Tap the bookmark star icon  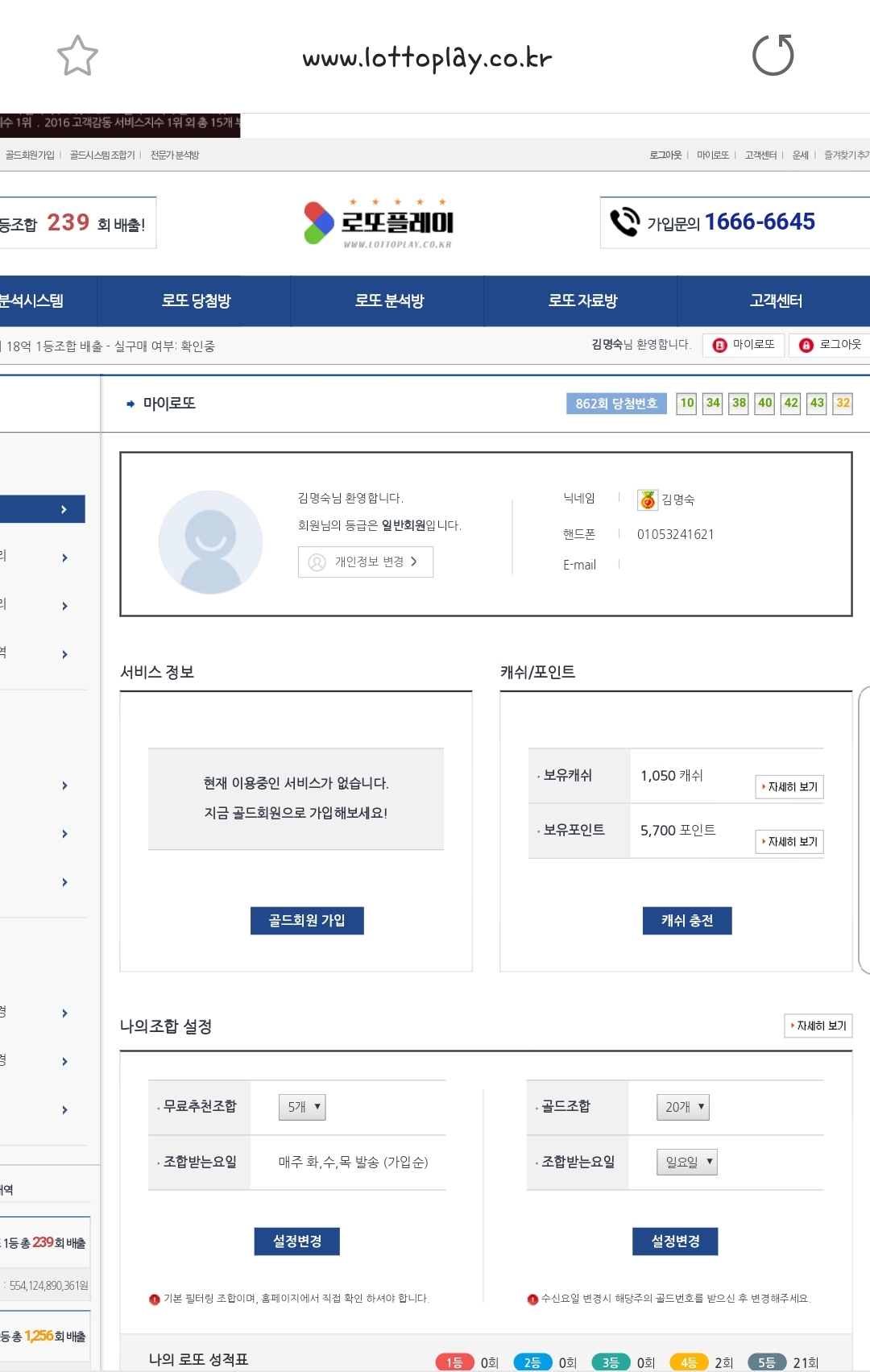pyautogui.click(x=77, y=56)
